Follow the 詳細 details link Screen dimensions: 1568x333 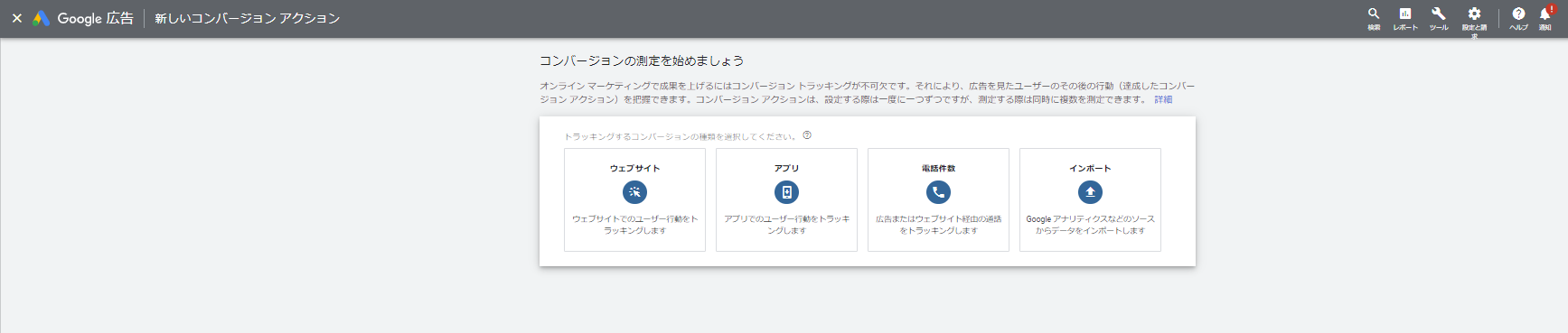click(1163, 99)
